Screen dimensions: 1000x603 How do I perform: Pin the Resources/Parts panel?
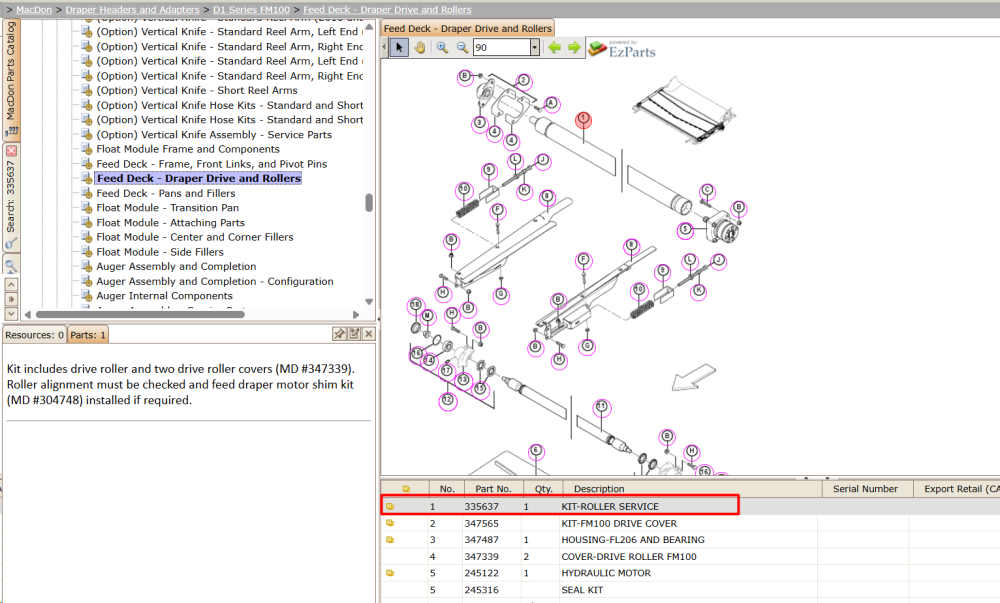340,333
